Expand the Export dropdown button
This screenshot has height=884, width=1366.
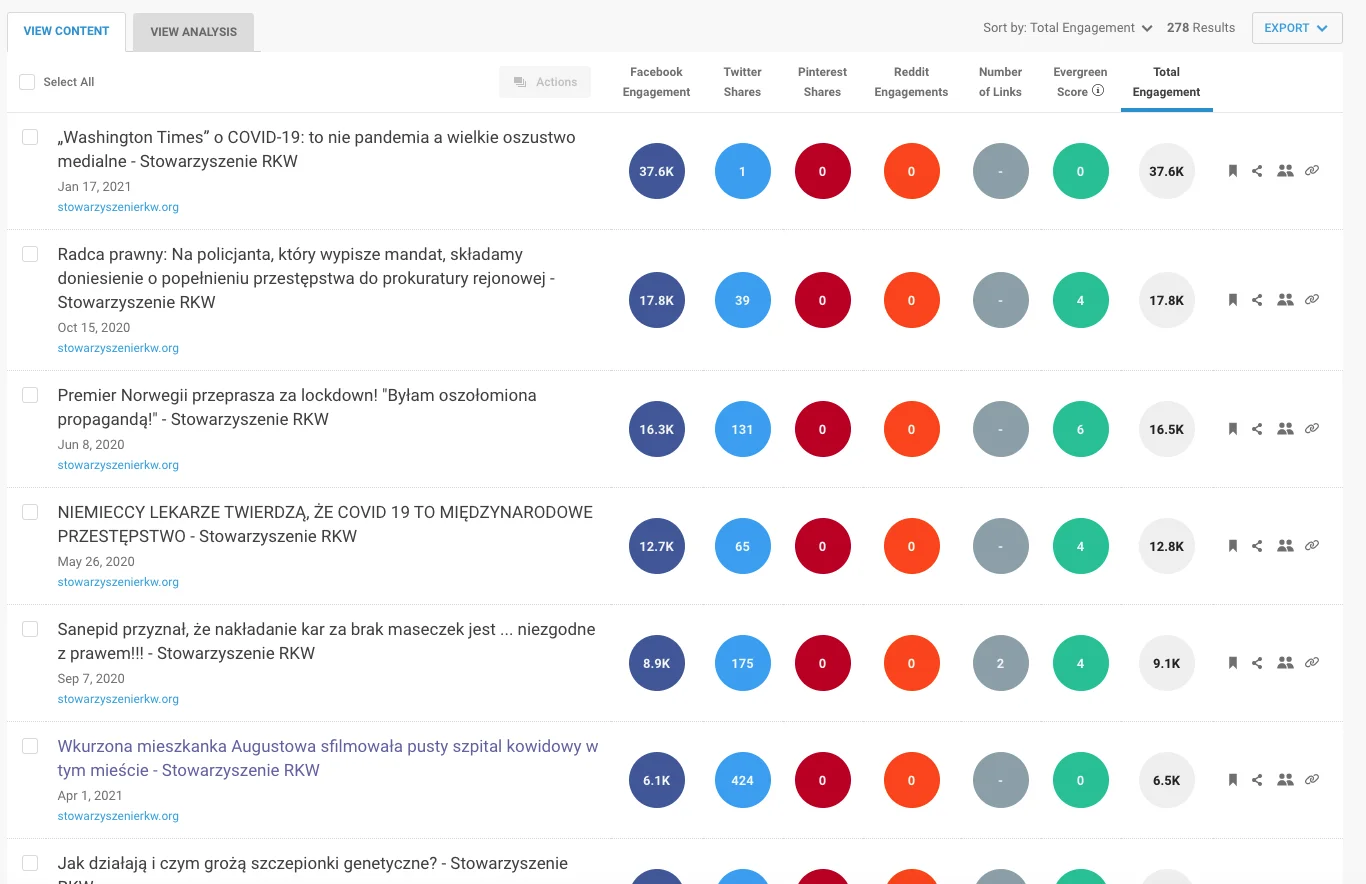click(1296, 28)
